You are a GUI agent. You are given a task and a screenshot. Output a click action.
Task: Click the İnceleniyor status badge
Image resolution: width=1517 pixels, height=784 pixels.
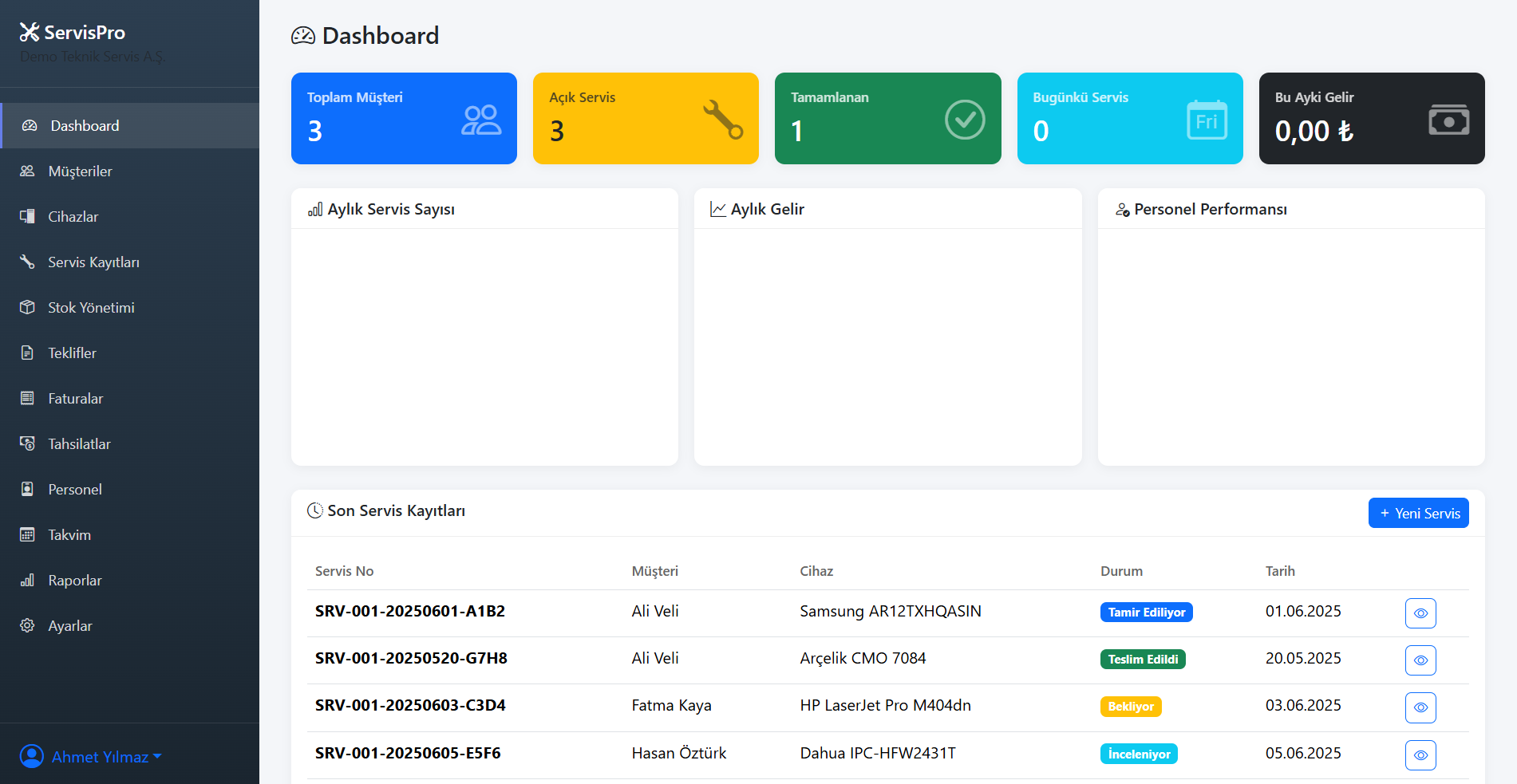coord(1139,754)
